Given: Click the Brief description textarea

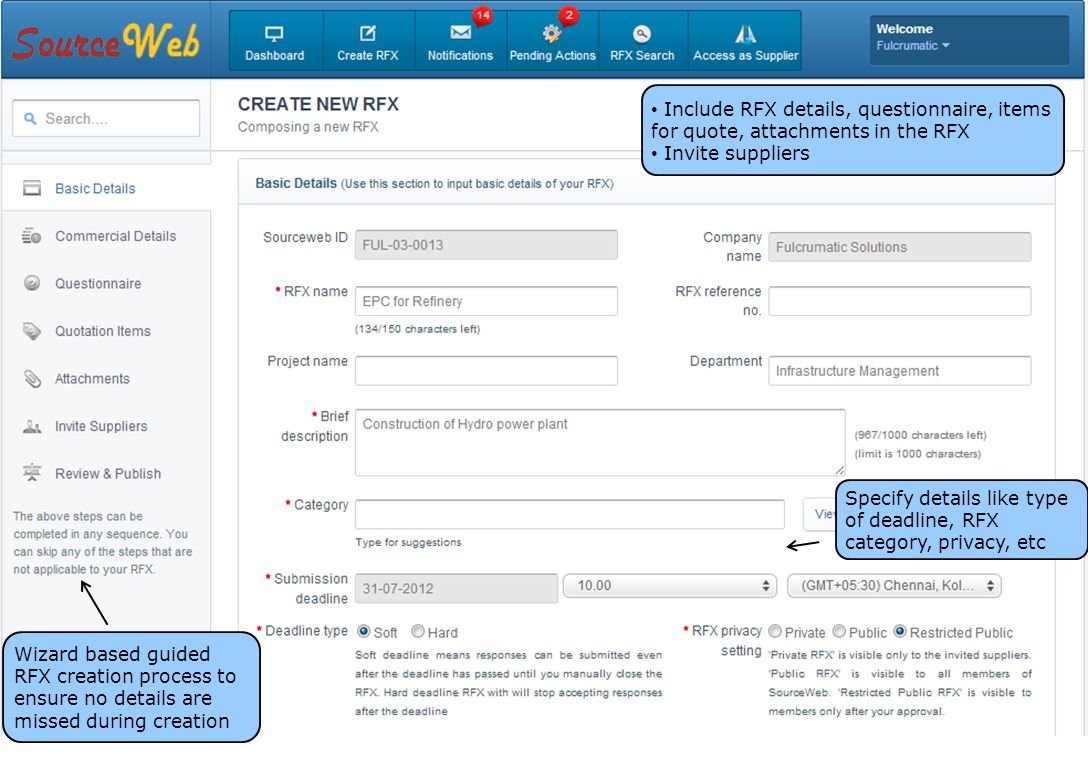Looking at the screenshot, I should click(x=600, y=442).
